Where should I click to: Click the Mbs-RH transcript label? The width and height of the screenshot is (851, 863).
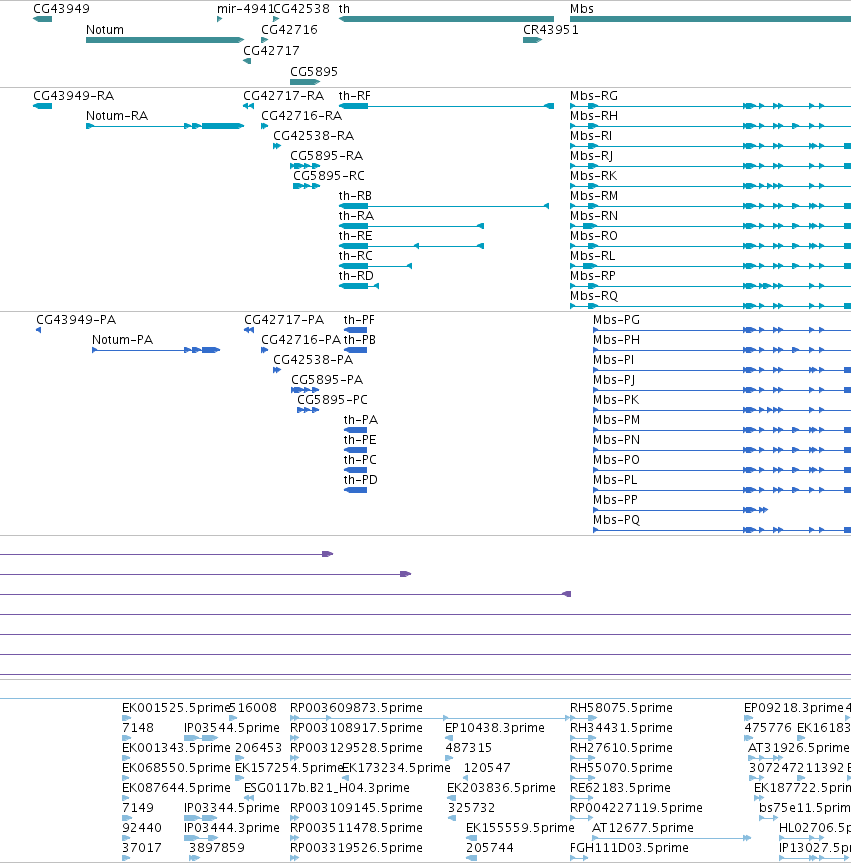(x=594, y=116)
